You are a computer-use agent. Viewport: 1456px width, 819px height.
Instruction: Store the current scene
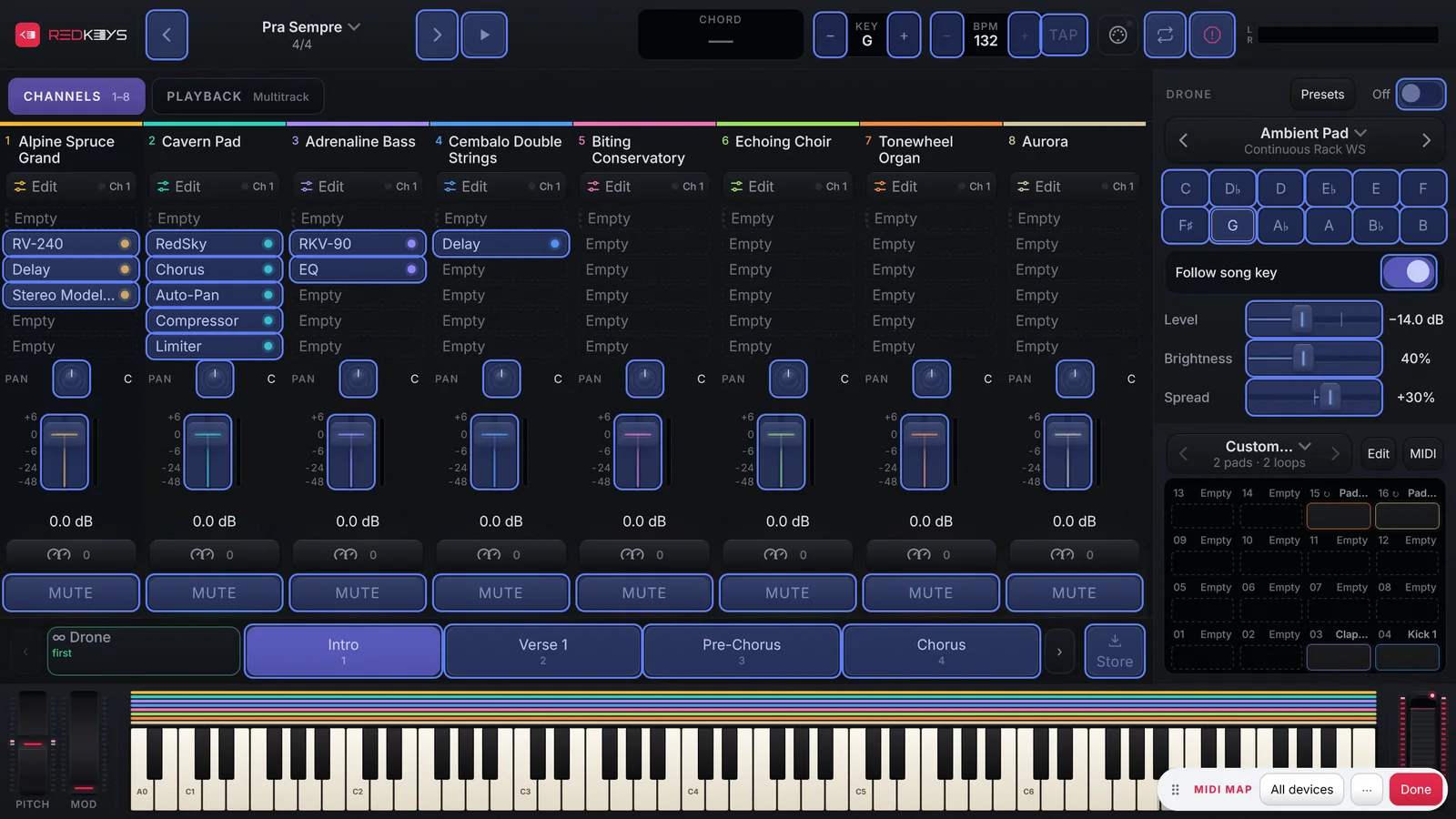tap(1115, 651)
